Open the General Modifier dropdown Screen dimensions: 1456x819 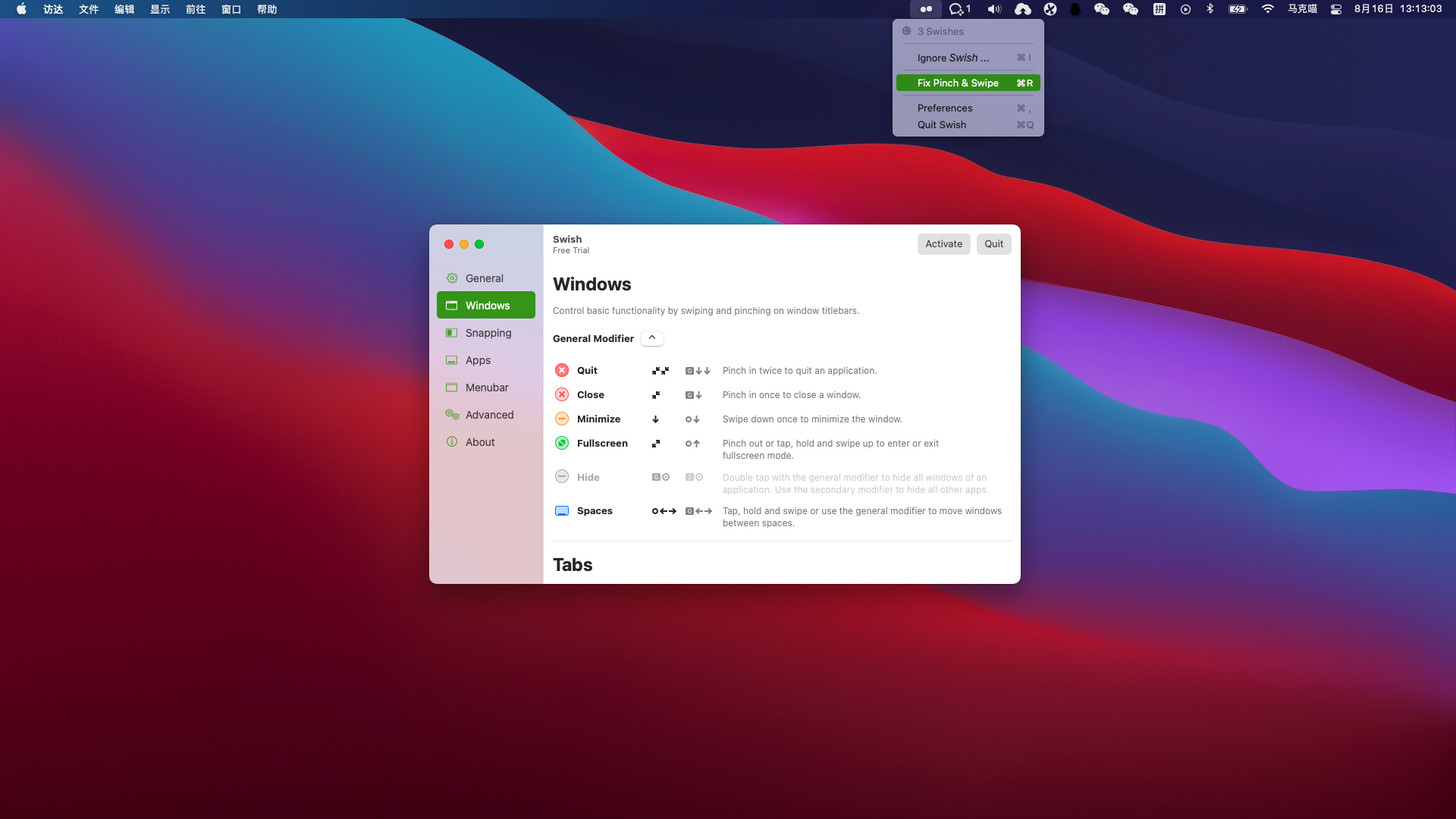click(x=651, y=338)
